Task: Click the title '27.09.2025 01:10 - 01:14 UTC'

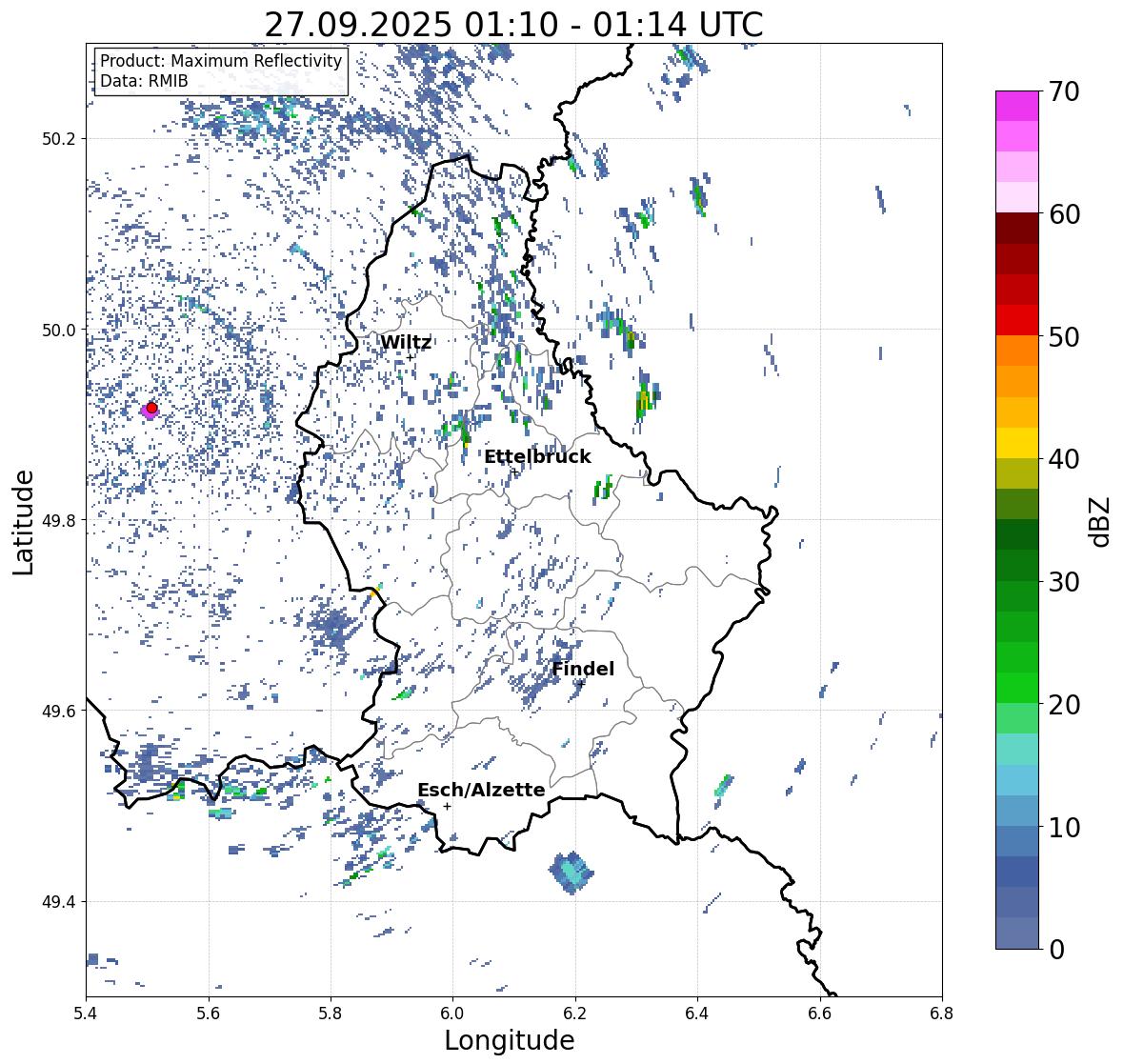Action: coord(513,25)
